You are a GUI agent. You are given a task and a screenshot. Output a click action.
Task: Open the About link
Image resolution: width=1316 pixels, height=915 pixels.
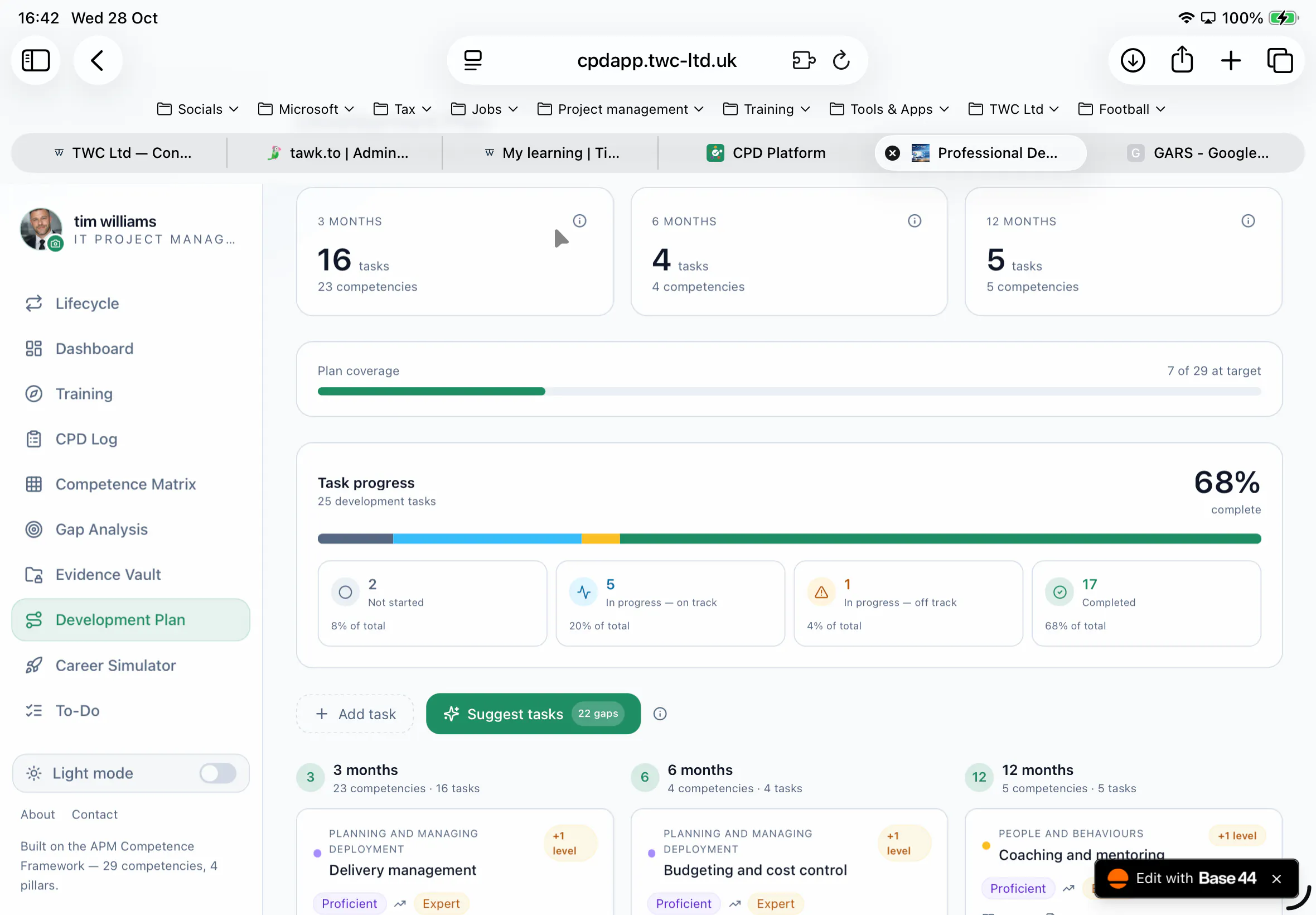coord(38,815)
